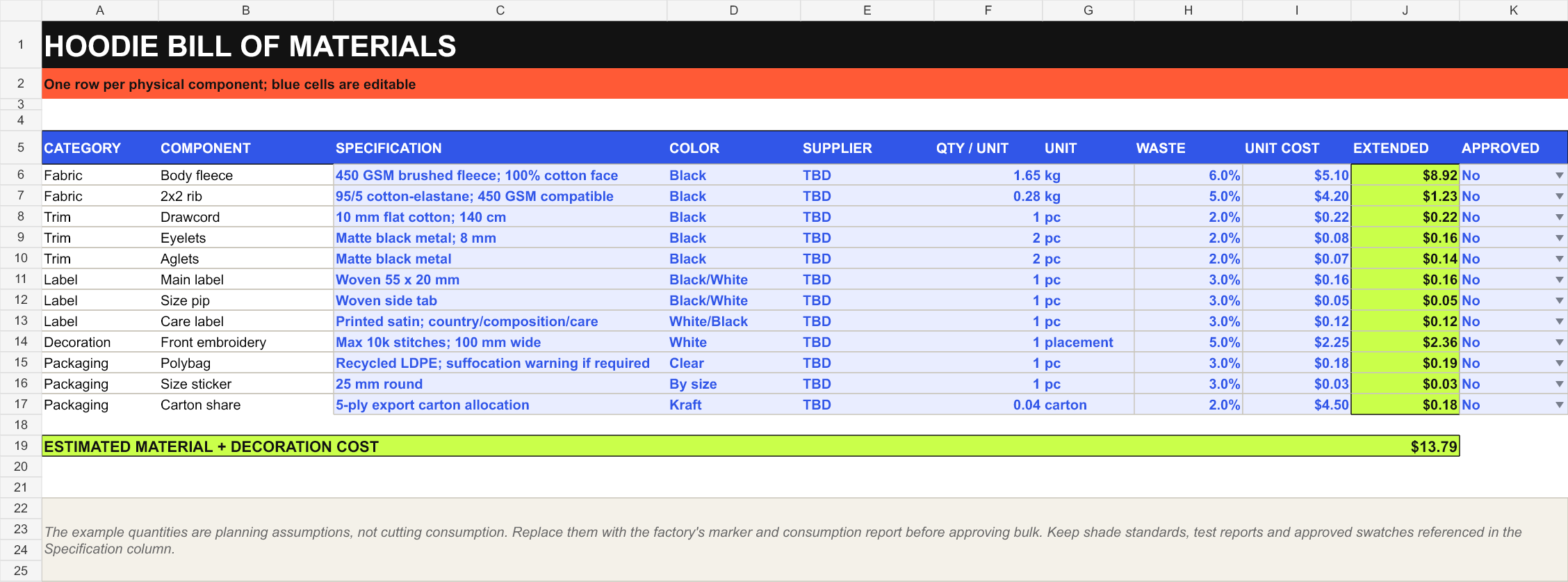
Task: Click the $2.36 extended cost cell
Action: tap(1405, 342)
